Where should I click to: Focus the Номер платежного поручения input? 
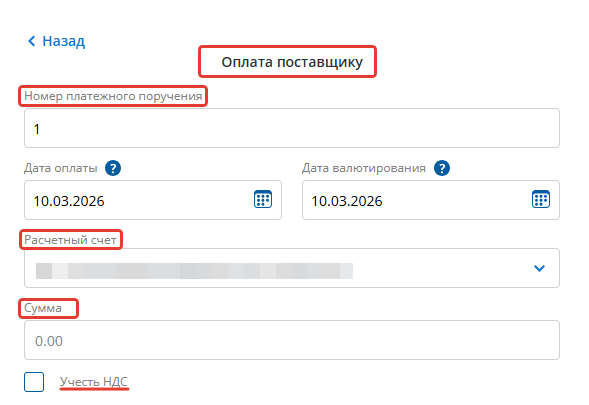tap(292, 128)
